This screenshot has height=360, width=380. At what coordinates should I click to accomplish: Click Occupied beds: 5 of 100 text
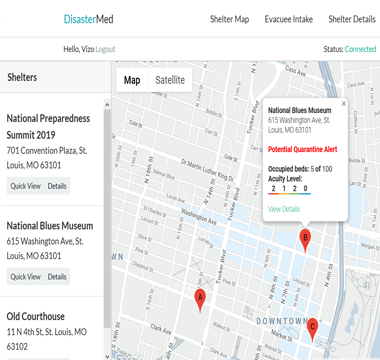click(x=300, y=169)
